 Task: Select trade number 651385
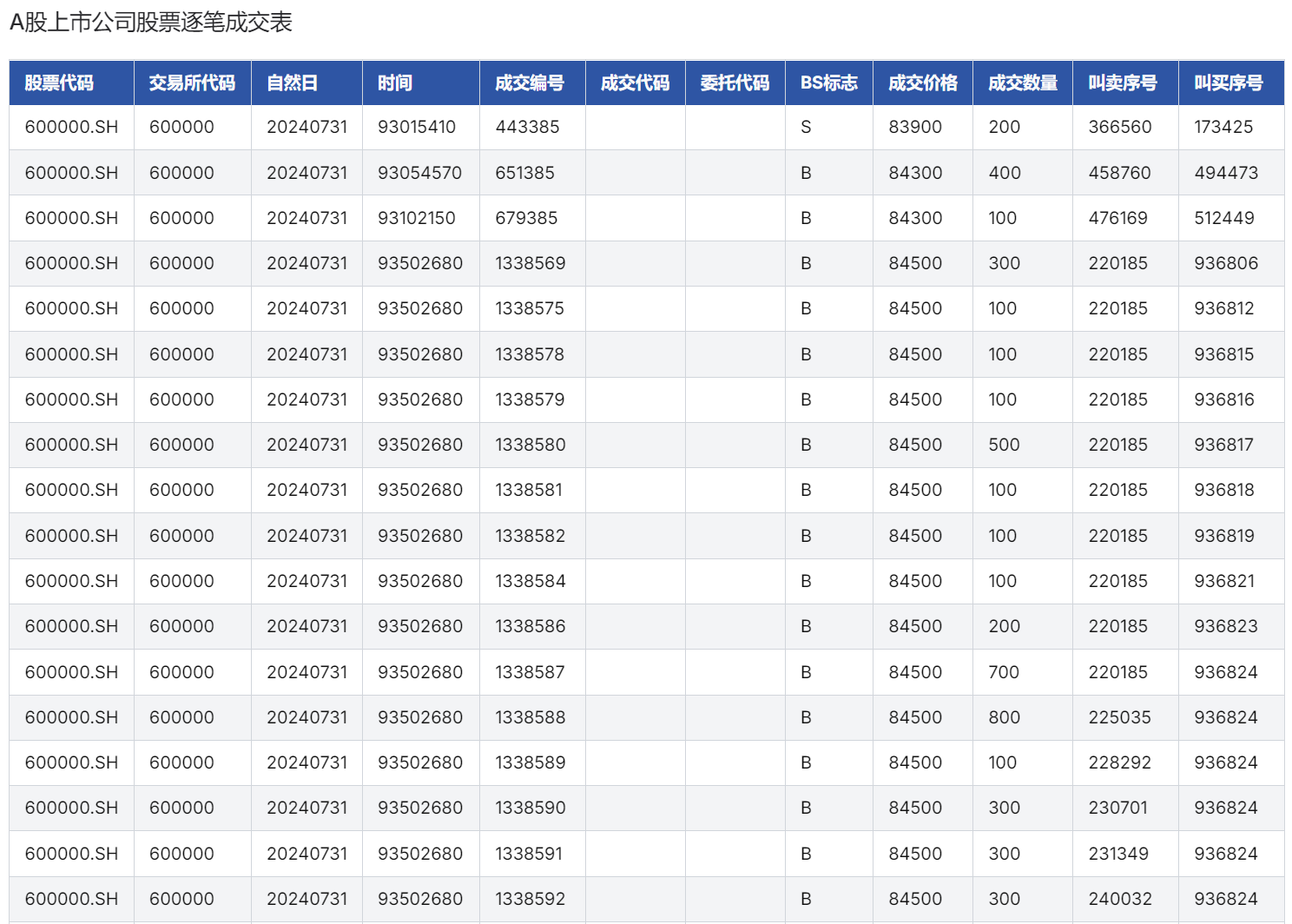pos(525,173)
